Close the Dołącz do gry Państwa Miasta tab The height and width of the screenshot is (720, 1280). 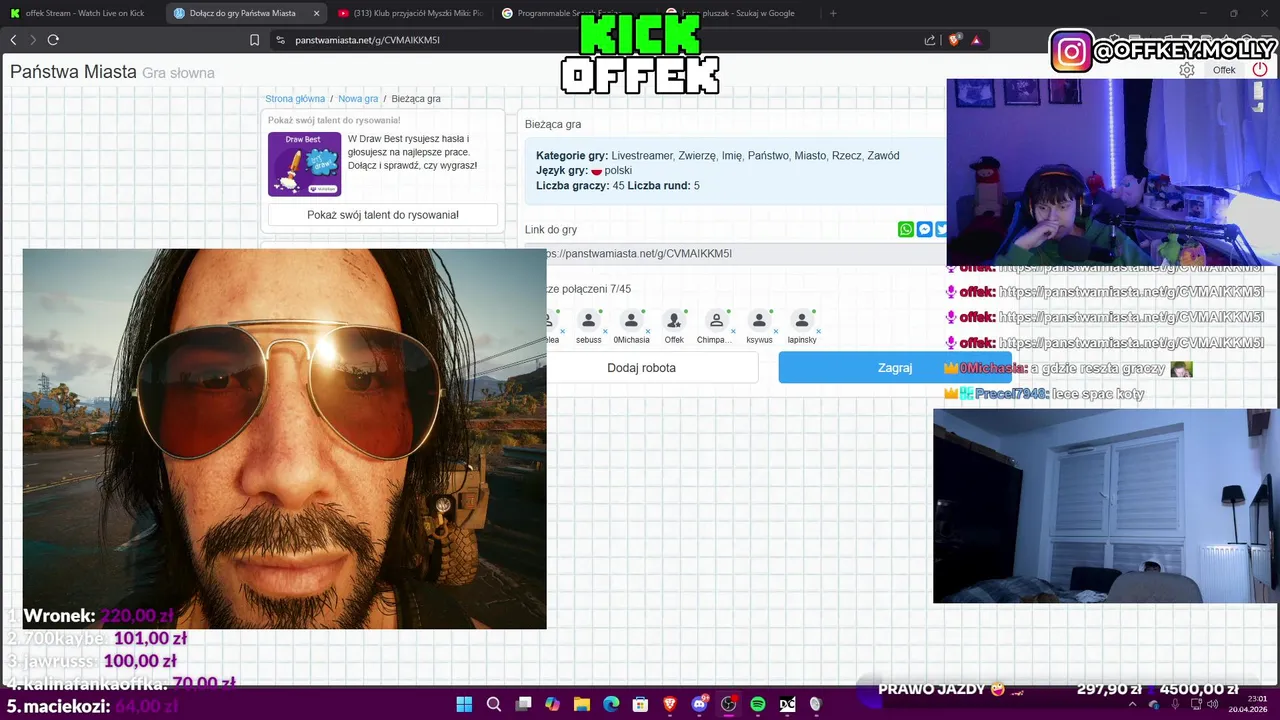317,13
